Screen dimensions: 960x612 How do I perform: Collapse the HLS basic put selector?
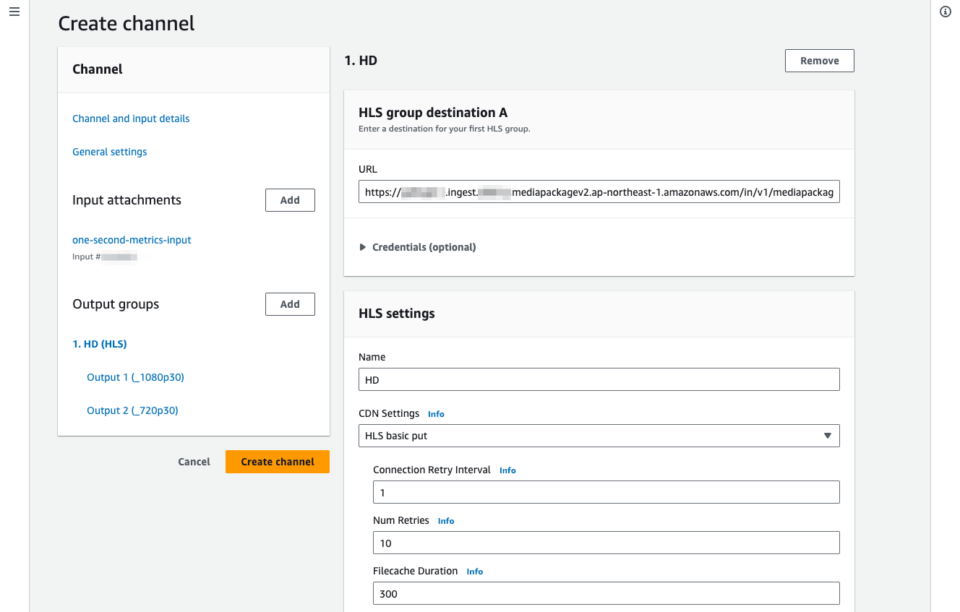pos(828,435)
